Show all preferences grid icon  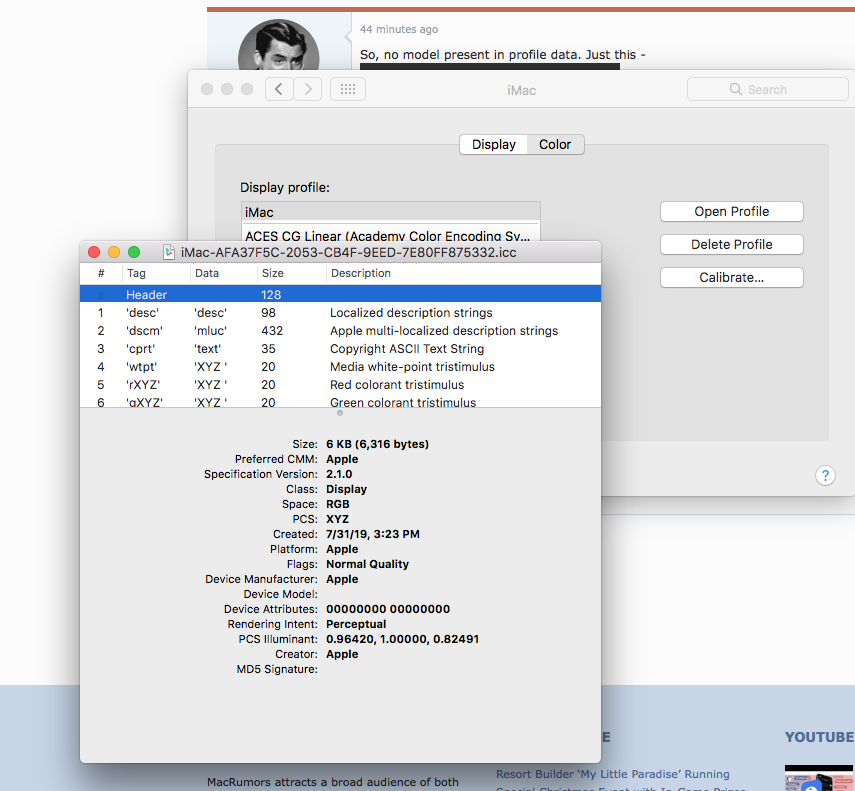348,89
